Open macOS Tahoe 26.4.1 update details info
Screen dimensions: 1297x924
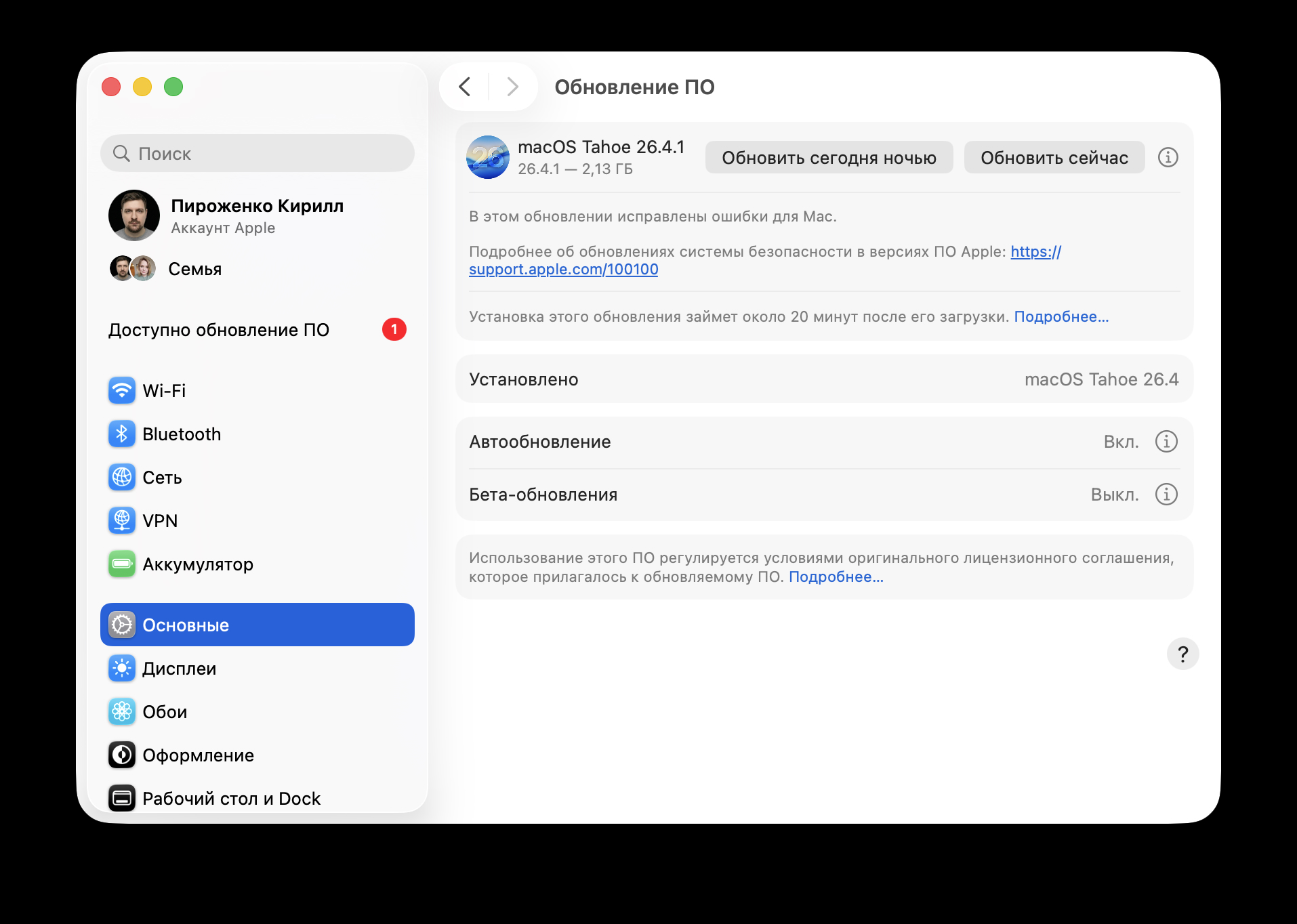coord(1168,157)
